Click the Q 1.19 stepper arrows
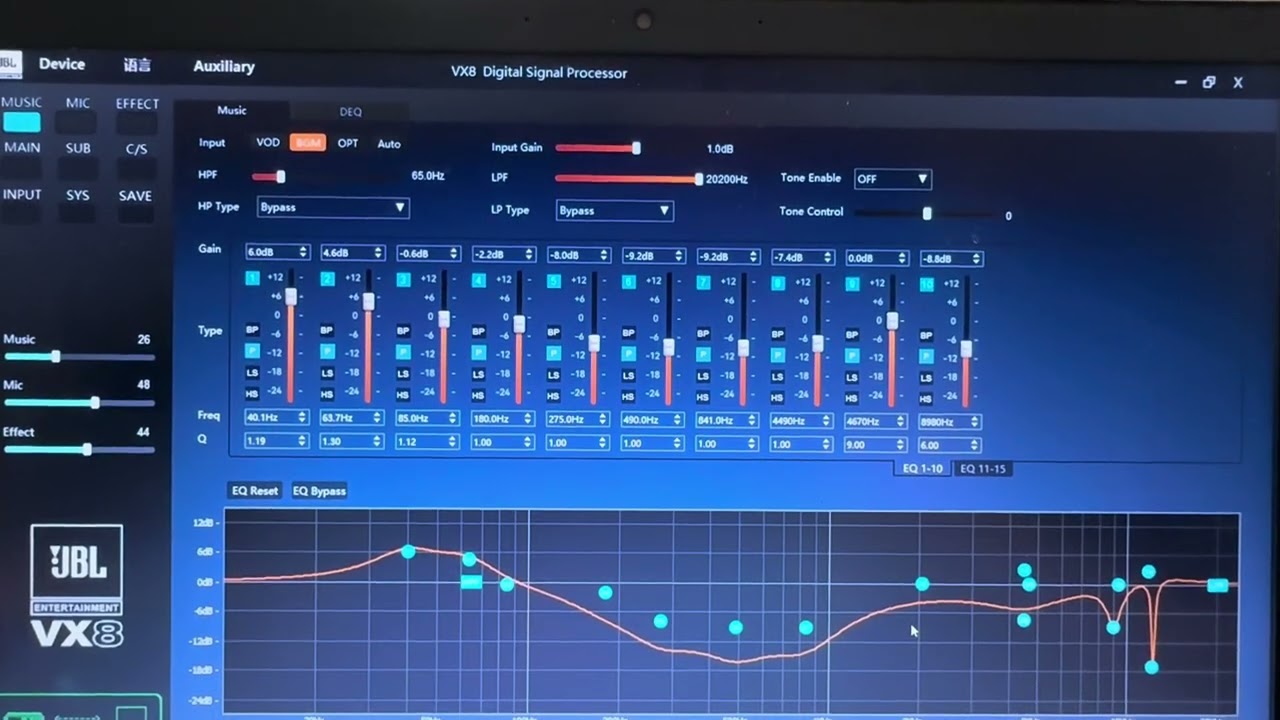 click(303, 440)
